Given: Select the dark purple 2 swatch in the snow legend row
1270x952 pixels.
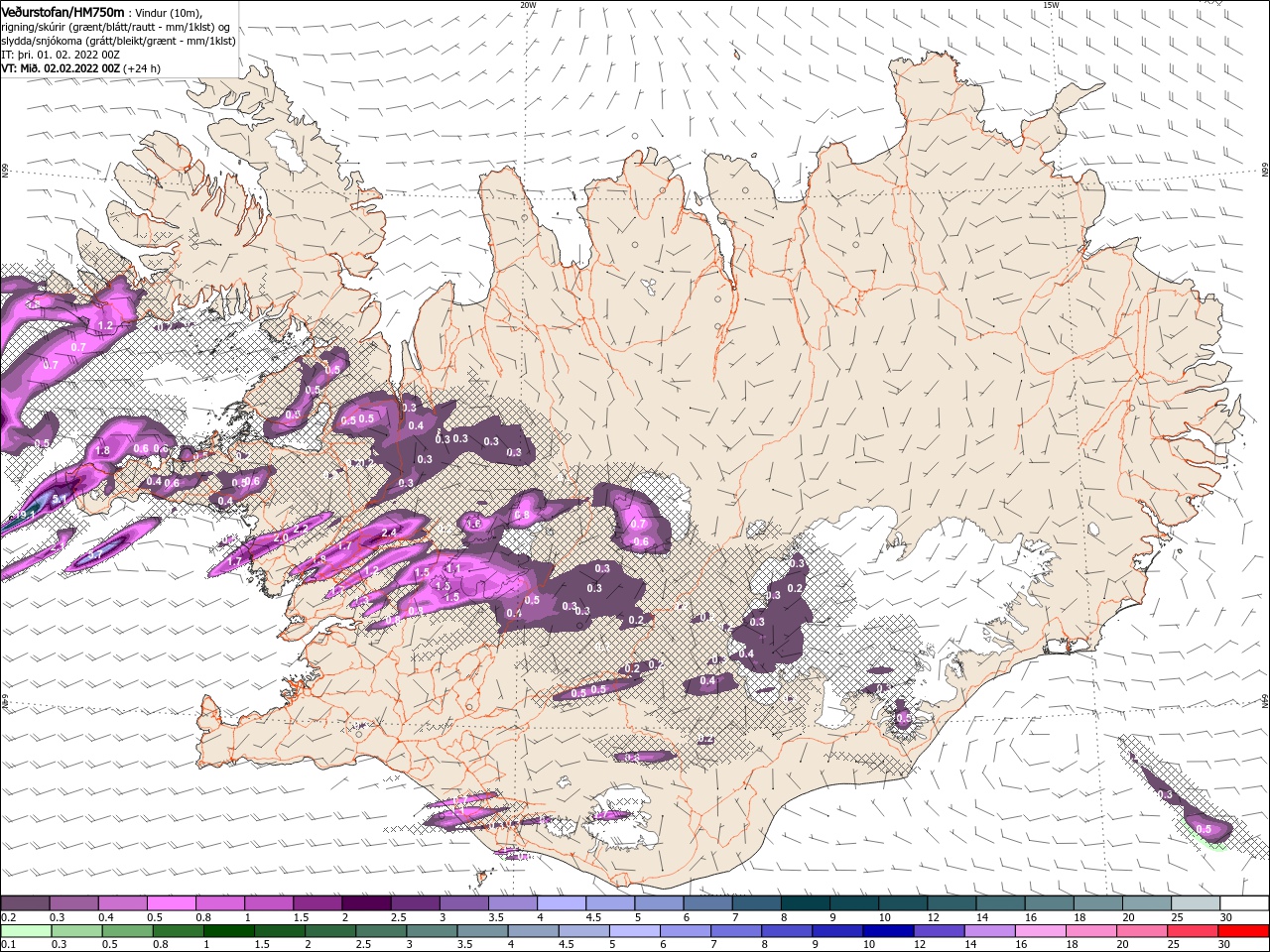Looking at the screenshot, I should coord(366,903).
